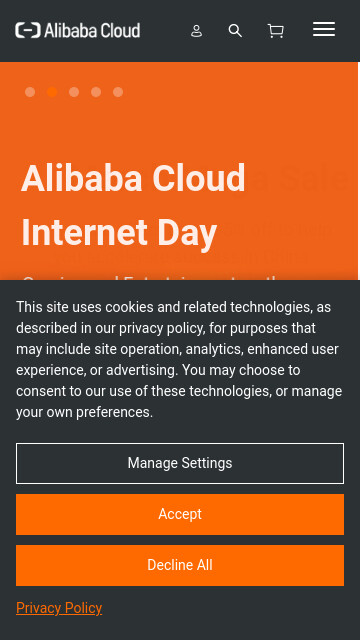Click the Alibaba Cloud wordmark text

point(92,31)
